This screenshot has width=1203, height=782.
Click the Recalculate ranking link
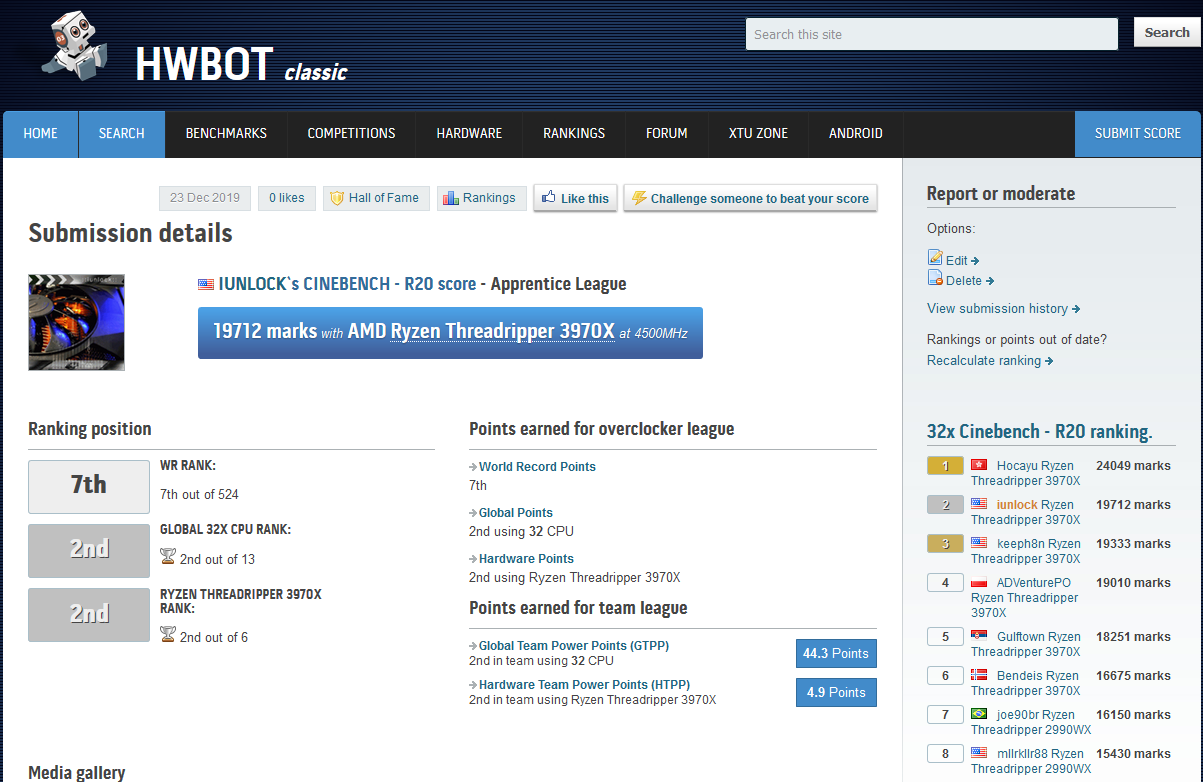(x=984, y=360)
